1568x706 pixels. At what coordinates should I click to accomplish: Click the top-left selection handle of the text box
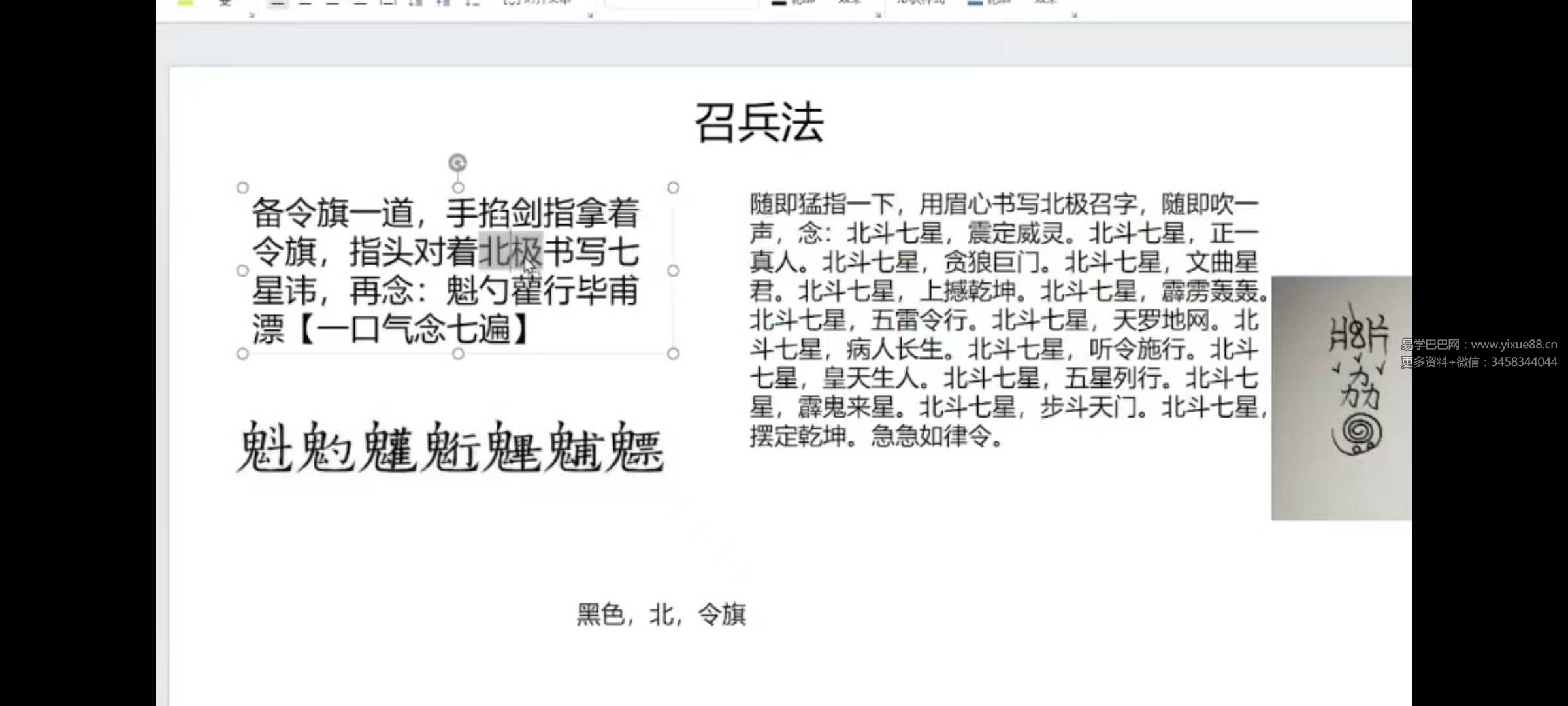[242, 187]
